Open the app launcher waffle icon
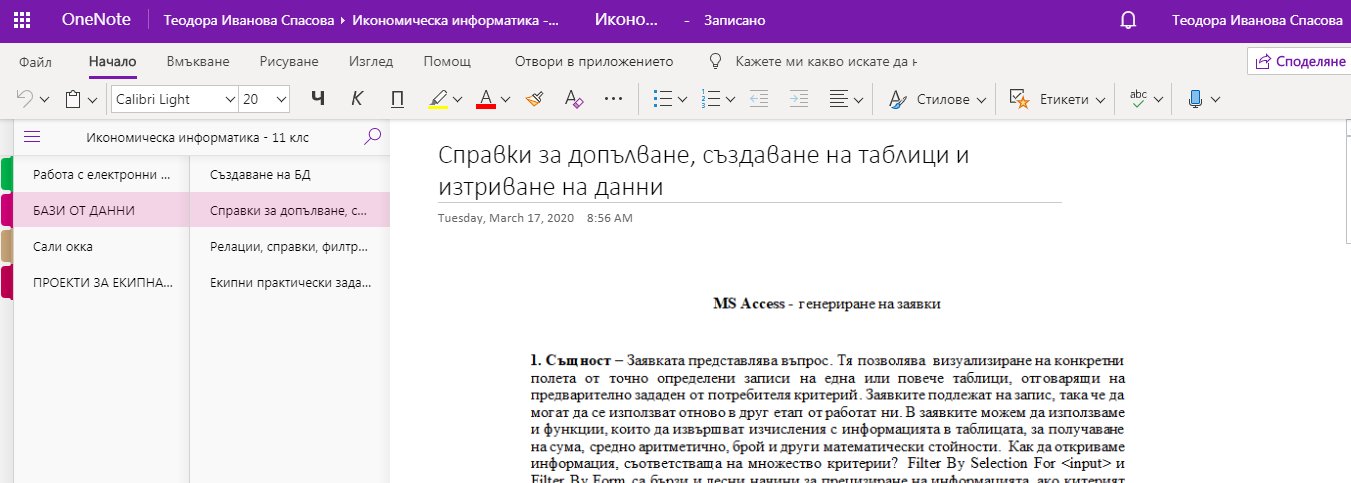Image resolution: width=1351 pixels, height=483 pixels. click(x=22, y=20)
